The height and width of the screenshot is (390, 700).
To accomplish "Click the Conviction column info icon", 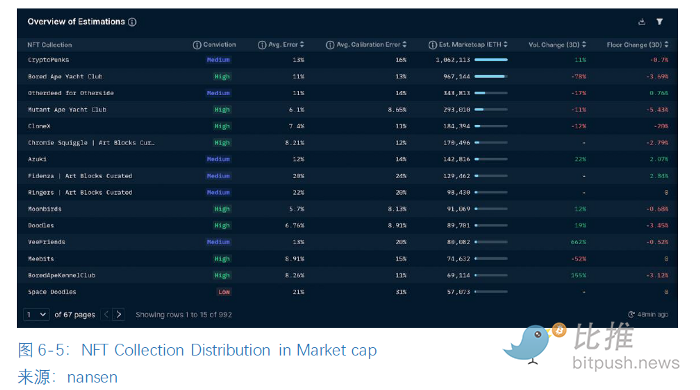I will (197, 45).
